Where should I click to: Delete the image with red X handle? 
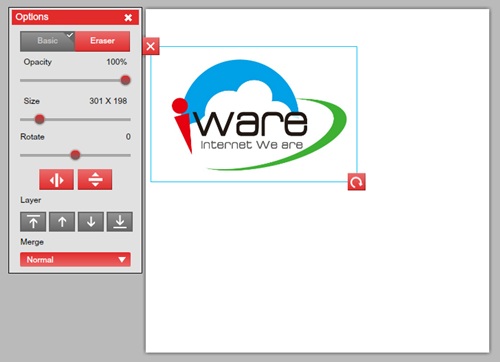[x=151, y=46]
